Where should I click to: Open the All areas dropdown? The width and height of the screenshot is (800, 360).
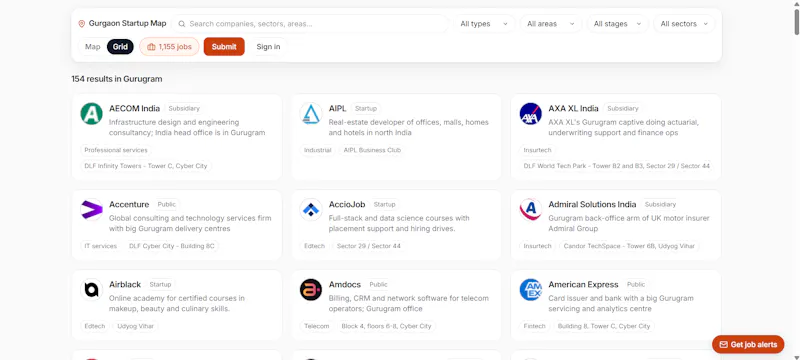coord(551,24)
